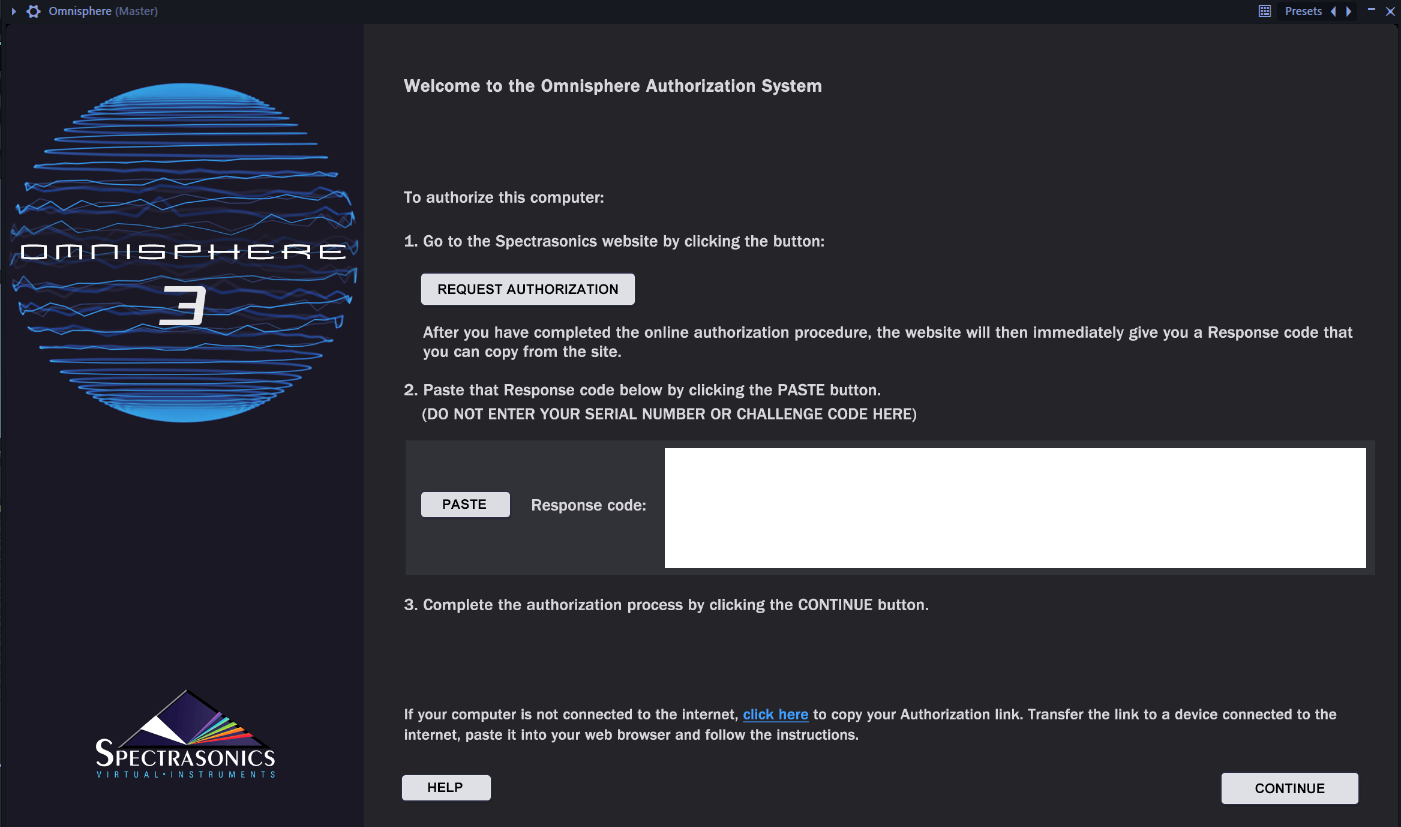This screenshot has height=827, width=1401.
Task: Click the REQUEST AUTHORIZATION button
Action: click(528, 289)
